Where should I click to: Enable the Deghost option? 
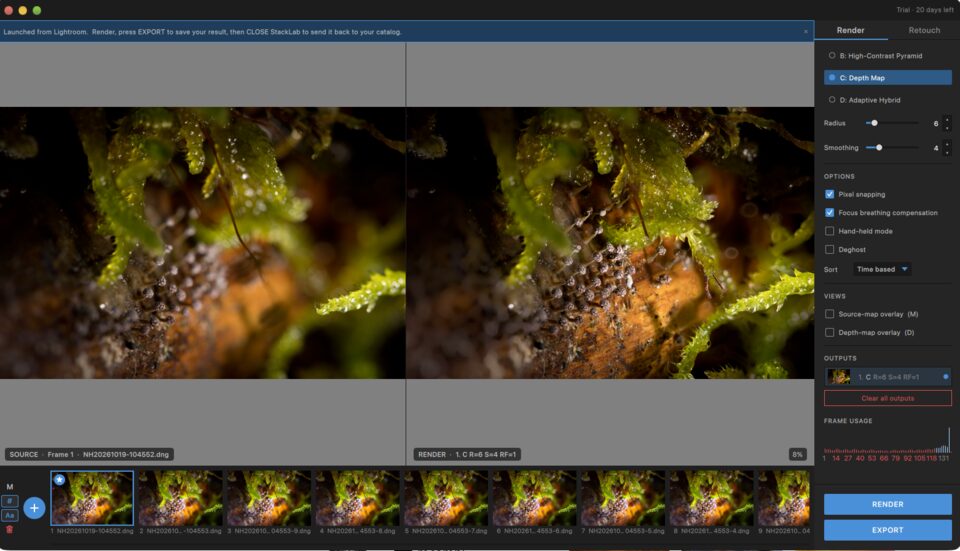coord(830,249)
